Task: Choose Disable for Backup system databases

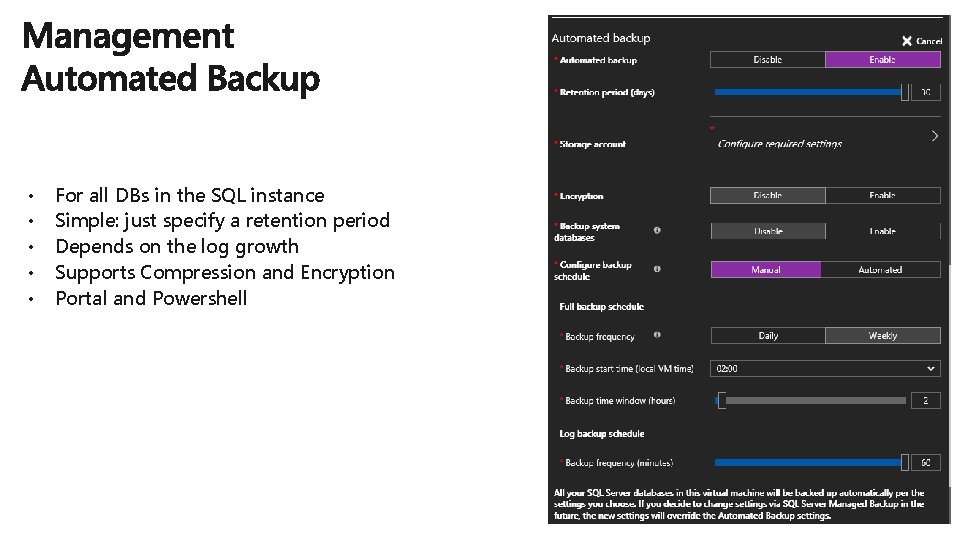Action: click(x=768, y=231)
